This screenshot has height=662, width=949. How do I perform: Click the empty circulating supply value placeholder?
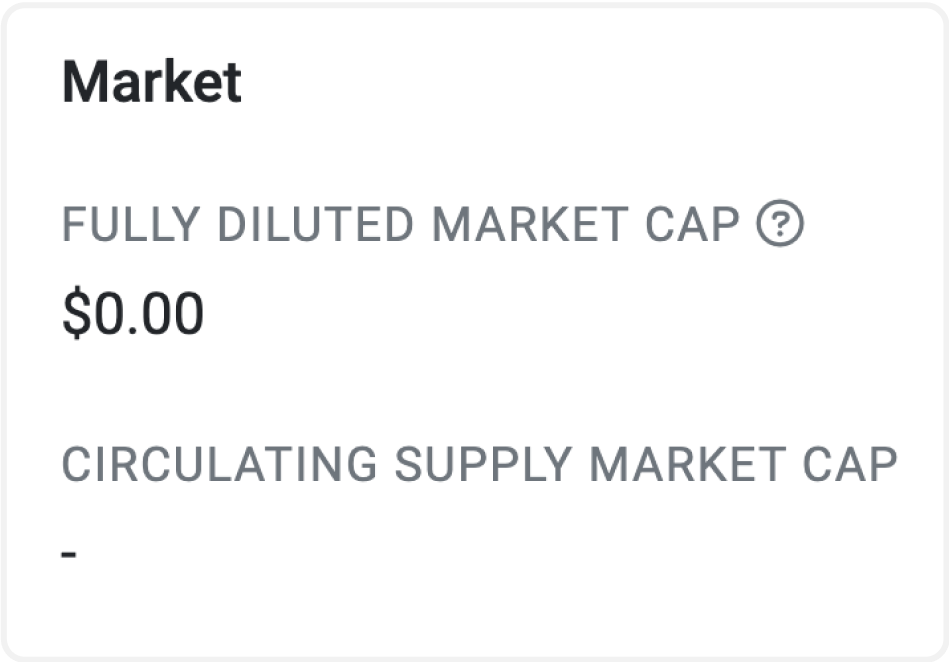point(69,553)
